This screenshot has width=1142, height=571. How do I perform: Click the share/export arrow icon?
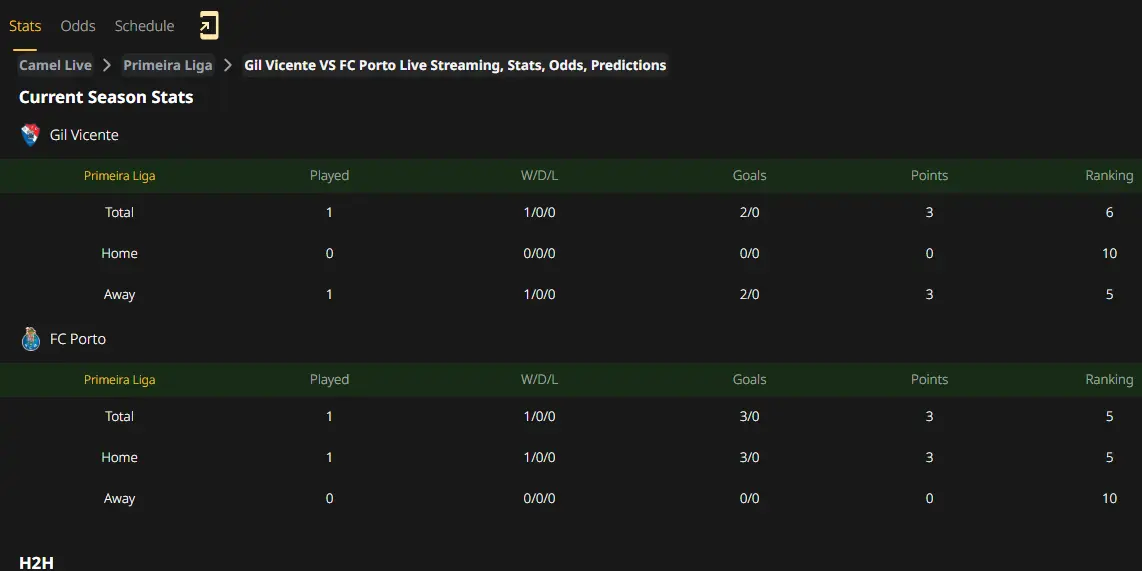coord(208,26)
